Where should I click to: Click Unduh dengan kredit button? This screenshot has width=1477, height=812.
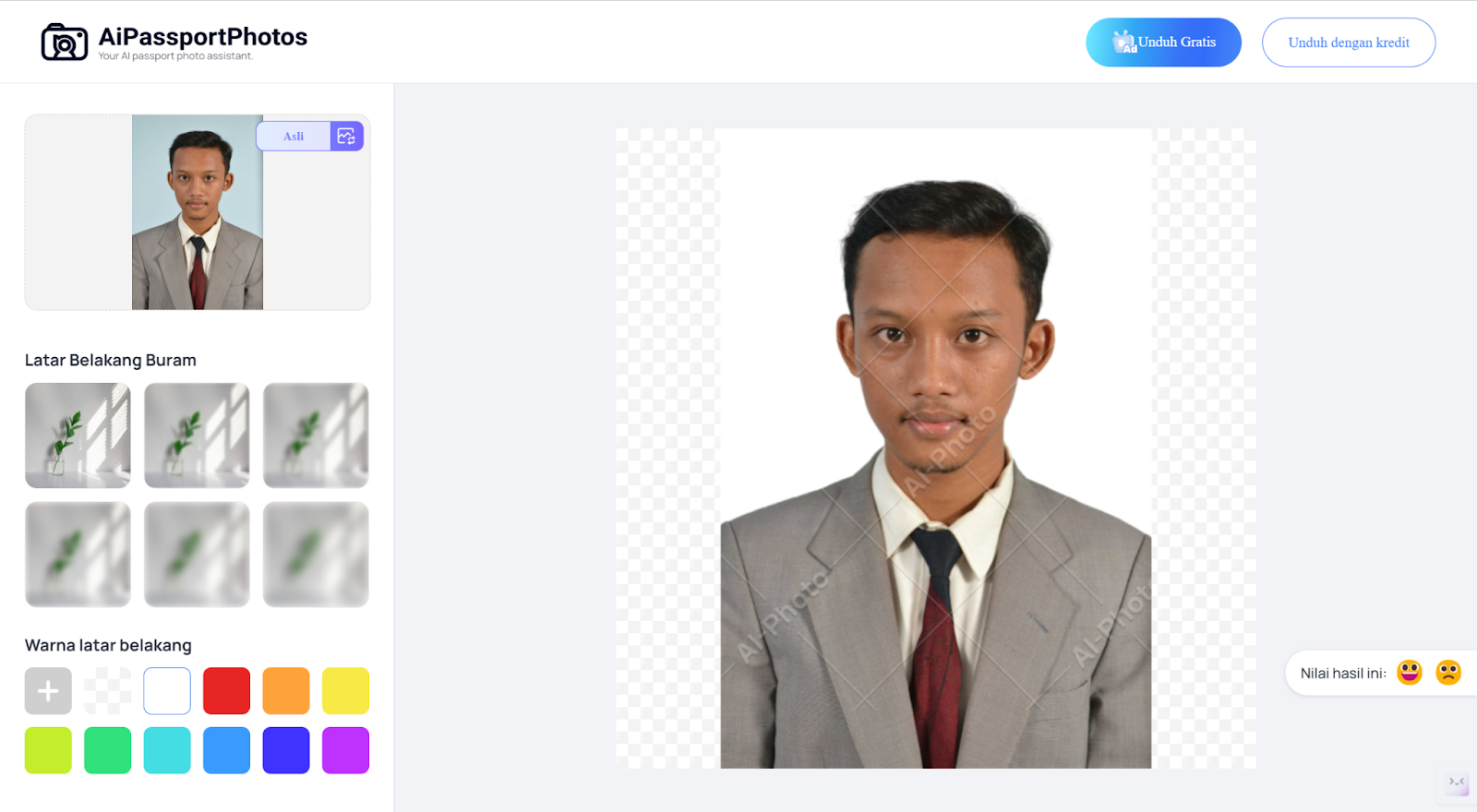tap(1349, 42)
